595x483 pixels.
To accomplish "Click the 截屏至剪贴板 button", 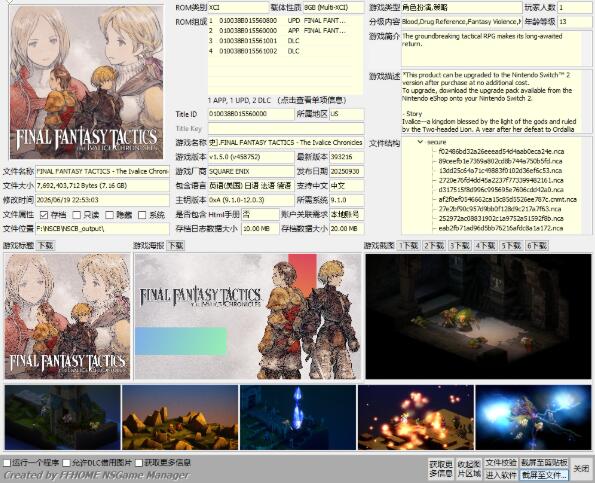I will [x=544, y=463].
